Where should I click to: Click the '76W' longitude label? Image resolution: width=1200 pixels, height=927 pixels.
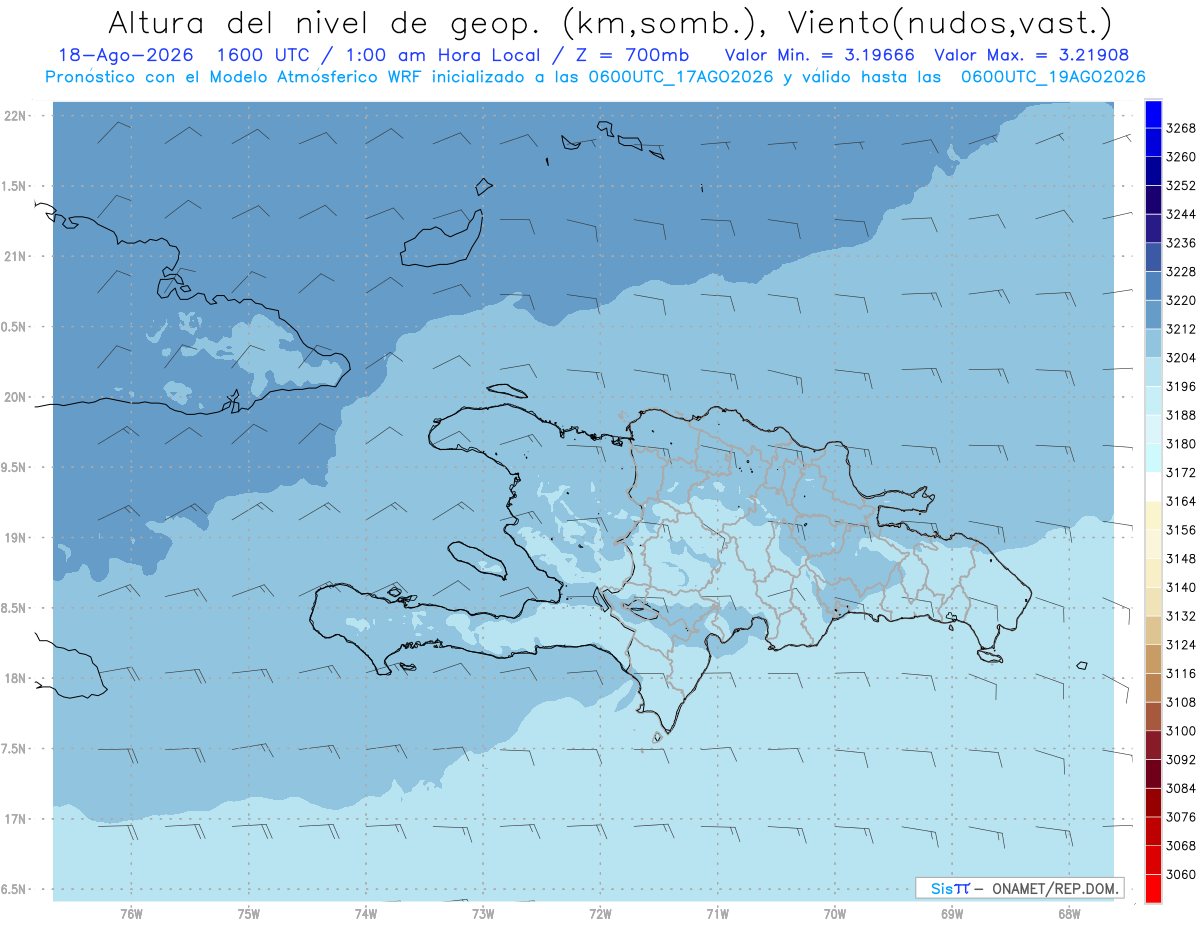[131, 914]
